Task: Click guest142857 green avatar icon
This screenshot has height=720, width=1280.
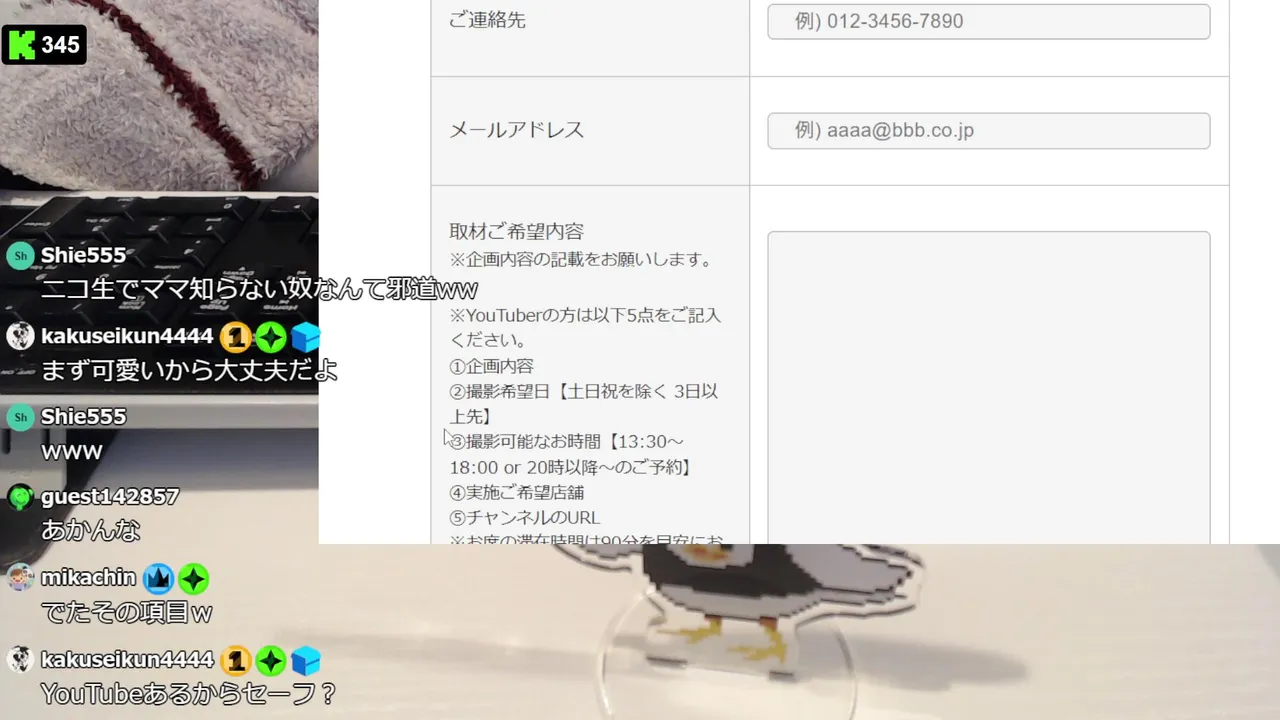Action: pyautogui.click(x=20, y=497)
